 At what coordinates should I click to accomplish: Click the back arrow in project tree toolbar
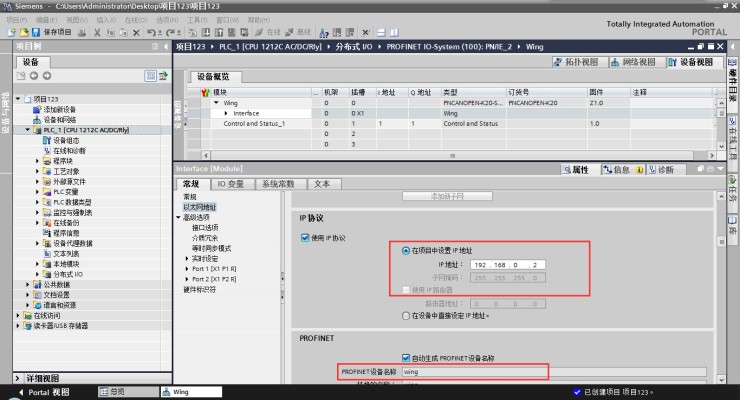coord(33,76)
